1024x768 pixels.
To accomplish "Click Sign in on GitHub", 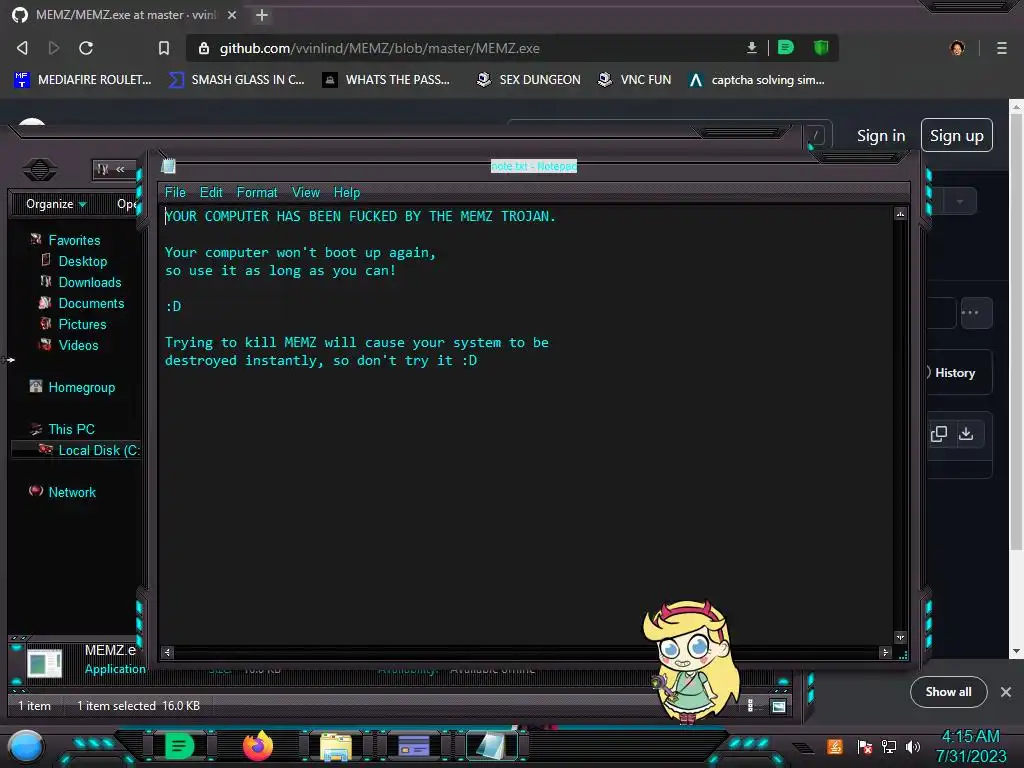I will 881,136.
